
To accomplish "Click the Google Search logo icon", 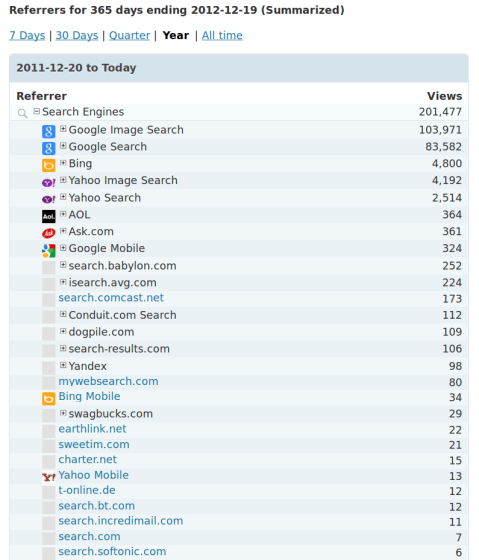I will click(x=49, y=148).
